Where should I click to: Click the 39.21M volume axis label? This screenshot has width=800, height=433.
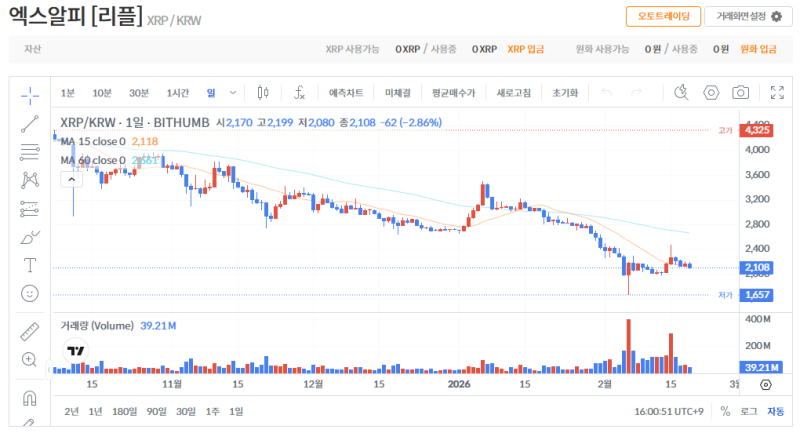coord(761,367)
